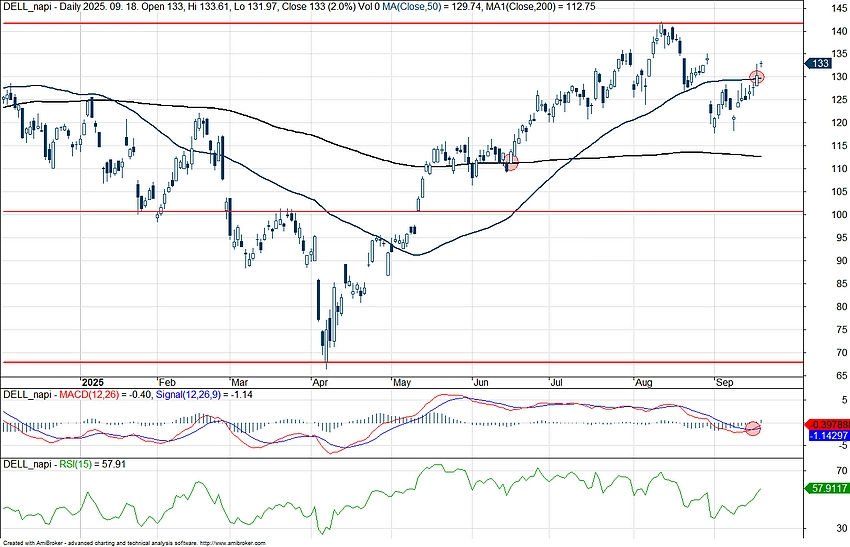Click the DELL_napi RSI pane title

pos(29,464)
